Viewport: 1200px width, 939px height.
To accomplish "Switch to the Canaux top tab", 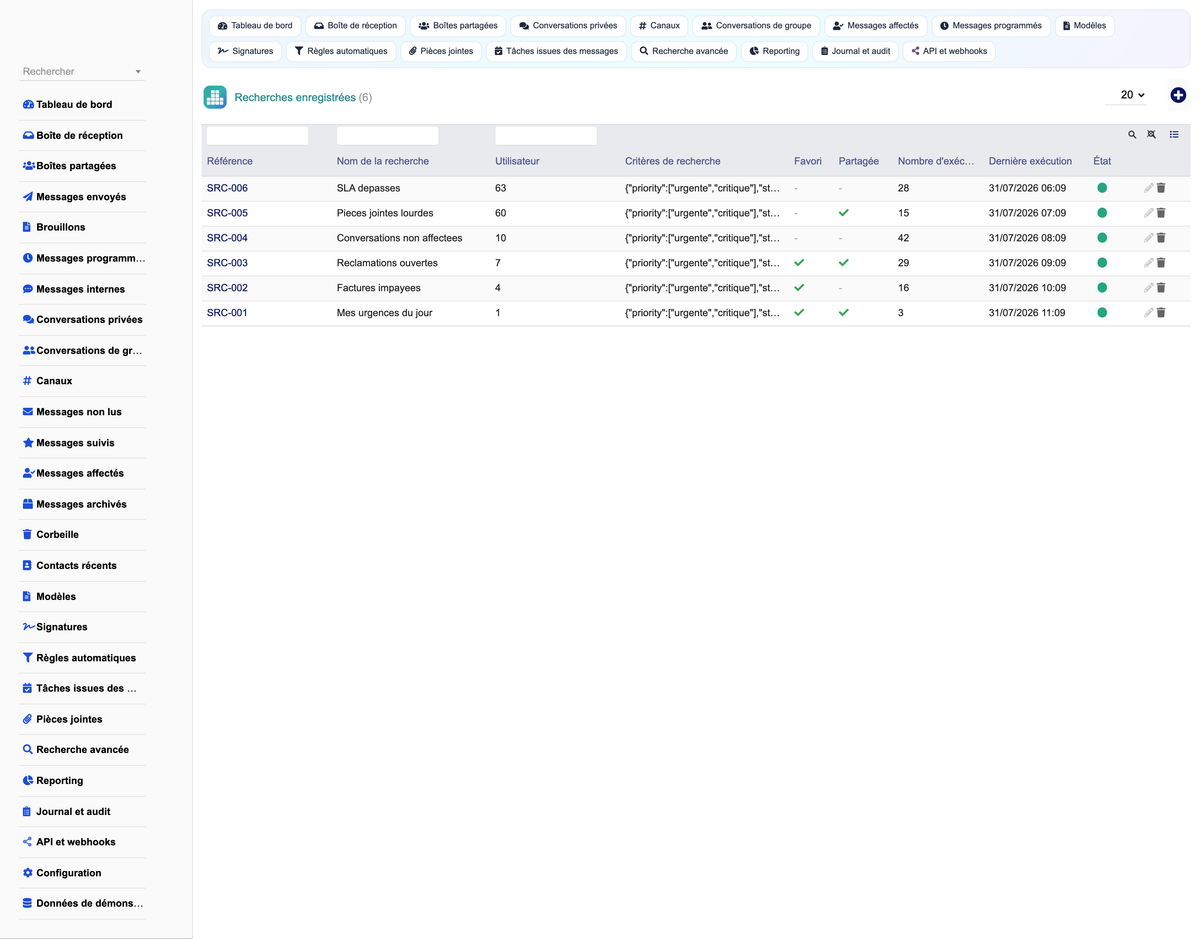I will 658,26.
